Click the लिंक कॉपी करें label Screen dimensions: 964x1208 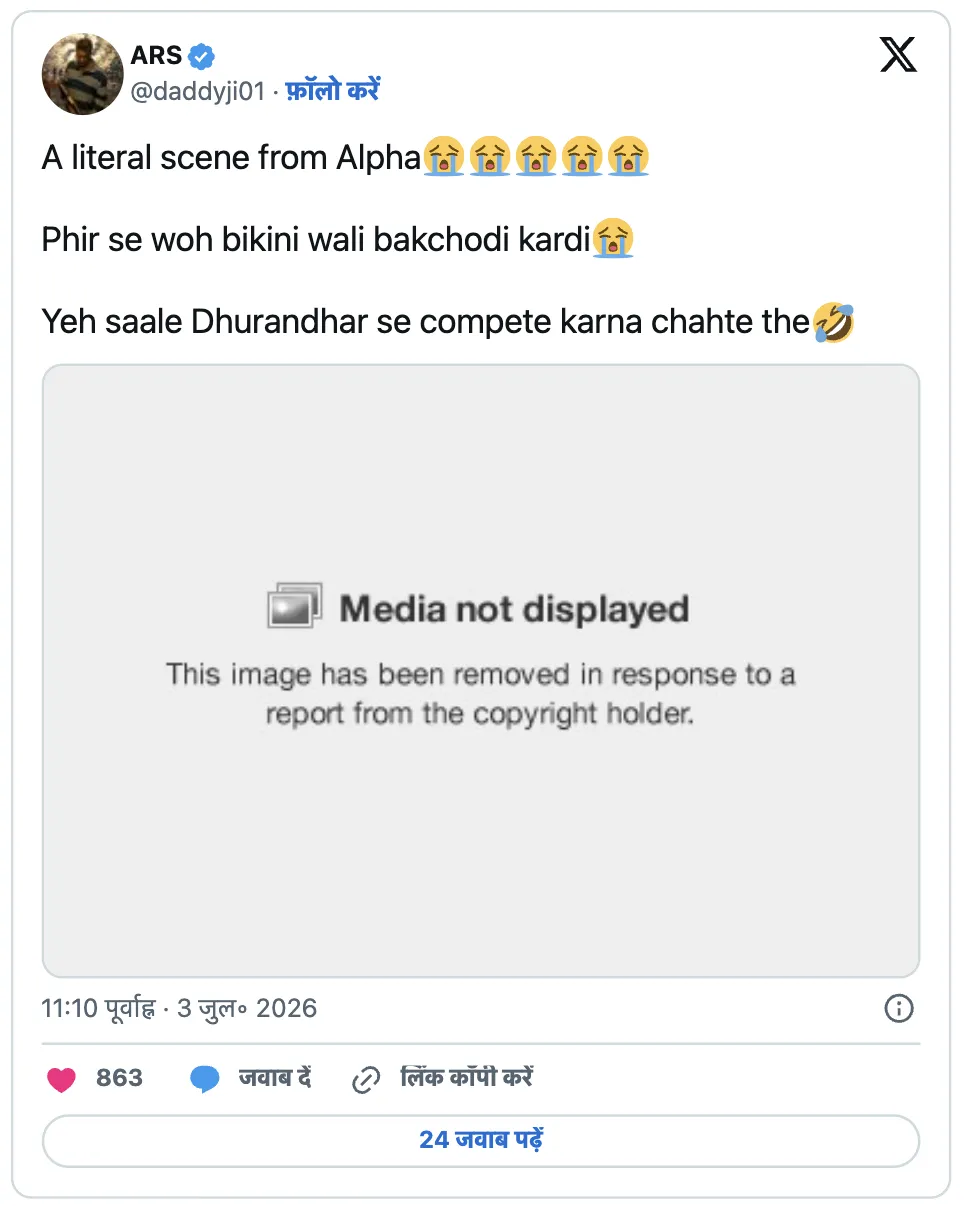[466, 1078]
